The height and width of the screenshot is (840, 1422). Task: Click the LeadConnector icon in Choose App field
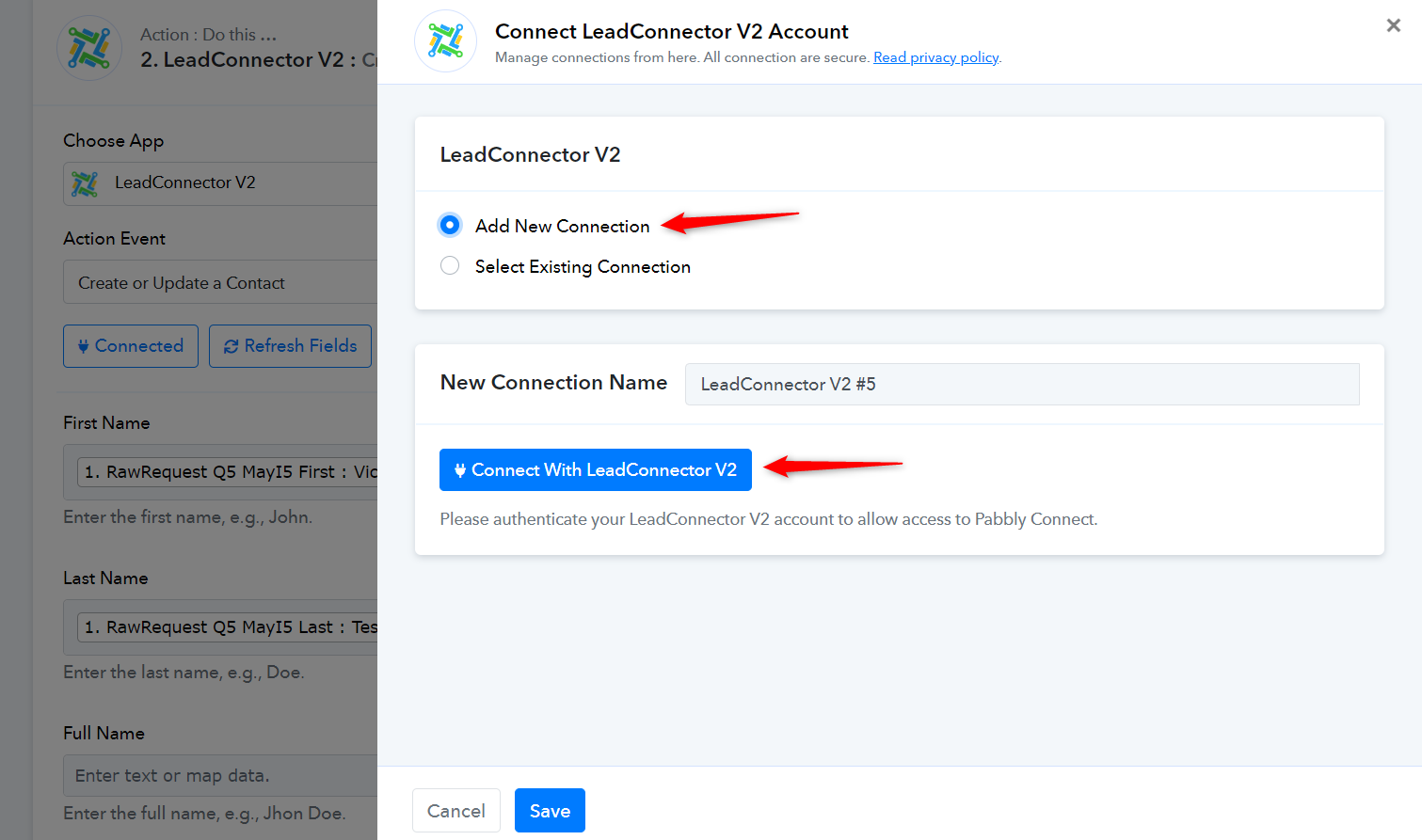click(85, 183)
